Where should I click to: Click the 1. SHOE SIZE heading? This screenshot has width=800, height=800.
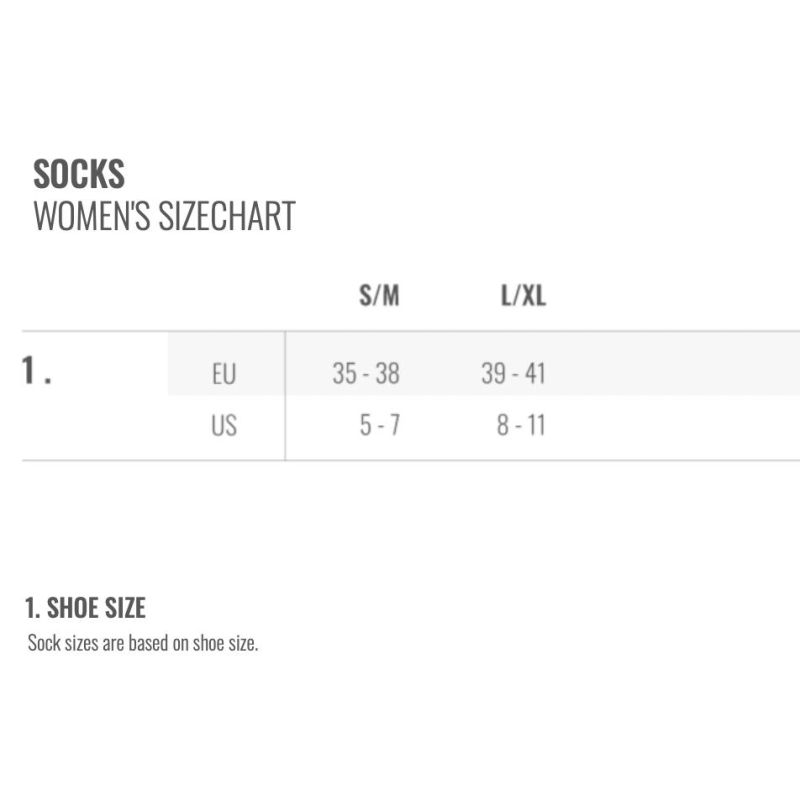point(85,608)
